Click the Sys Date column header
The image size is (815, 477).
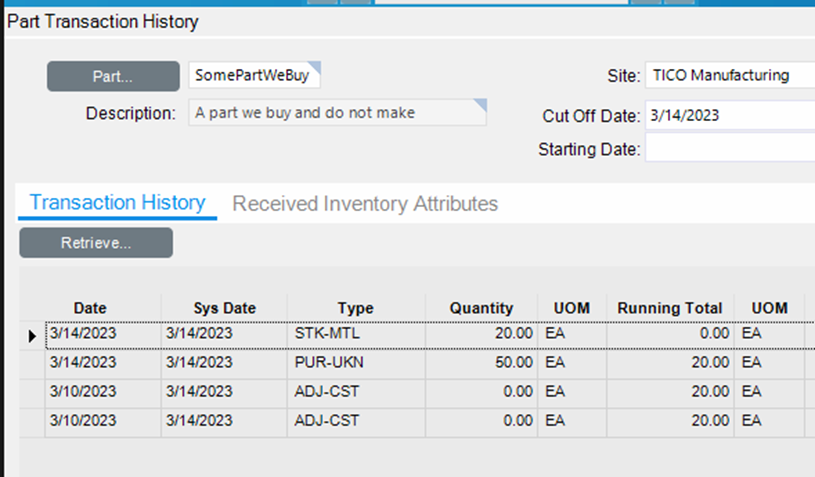[224, 308]
